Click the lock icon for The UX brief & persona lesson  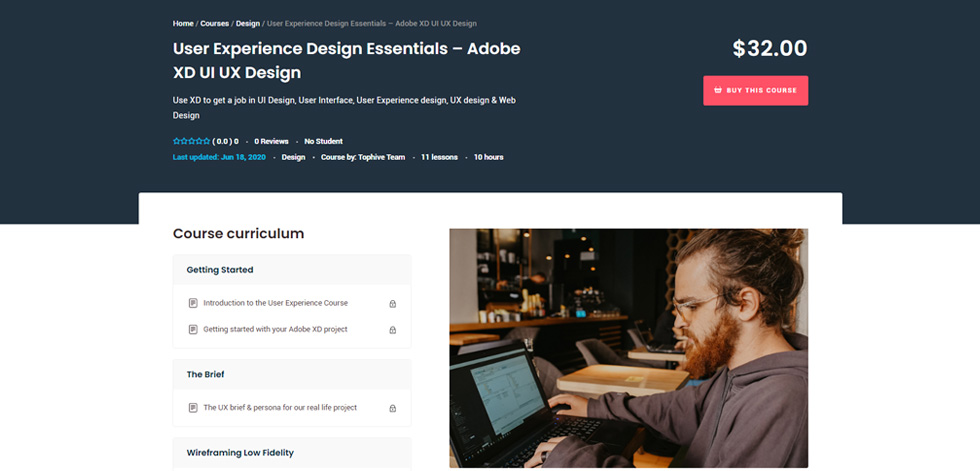(x=392, y=409)
